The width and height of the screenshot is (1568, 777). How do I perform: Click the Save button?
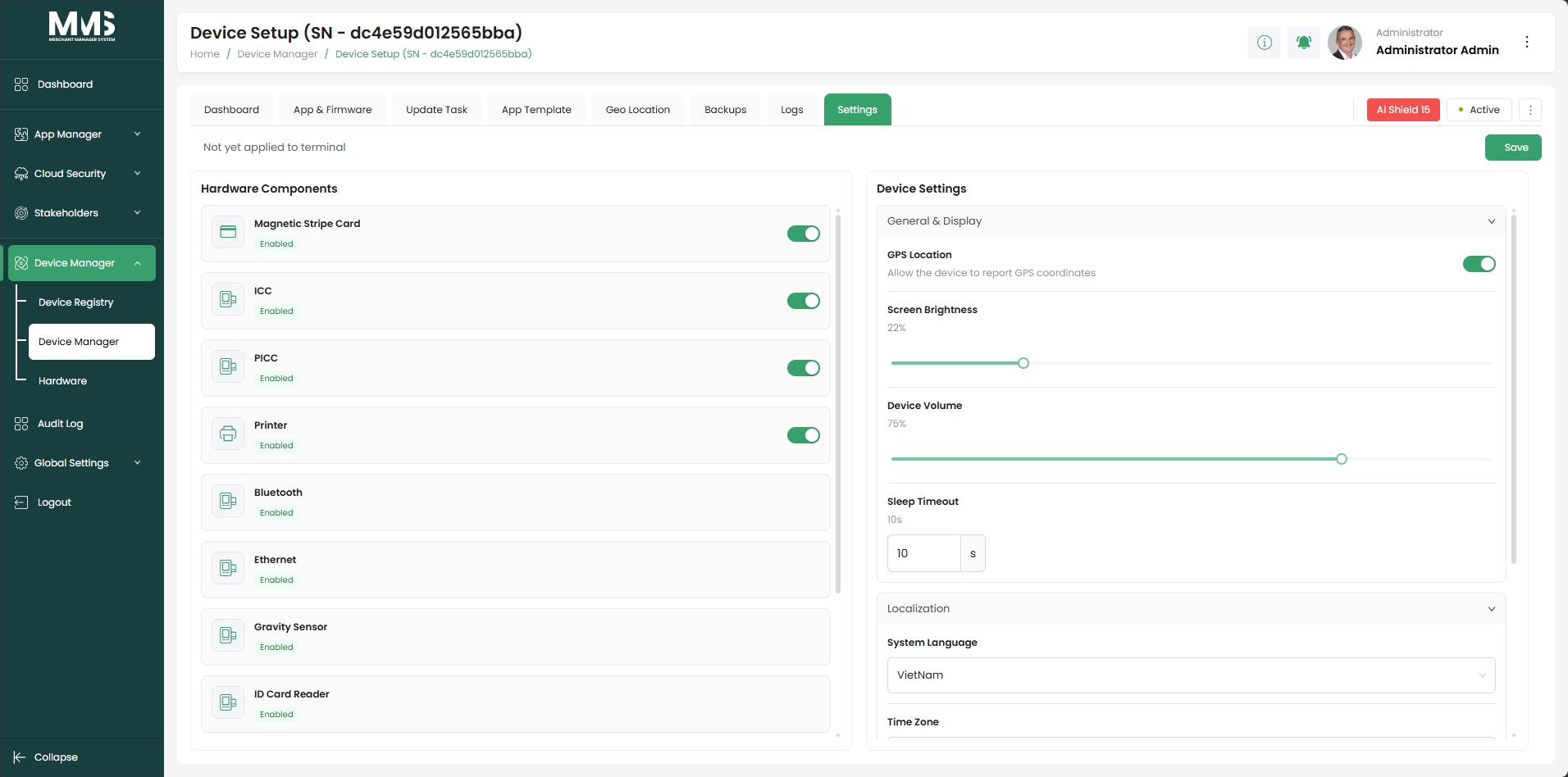click(1513, 148)
